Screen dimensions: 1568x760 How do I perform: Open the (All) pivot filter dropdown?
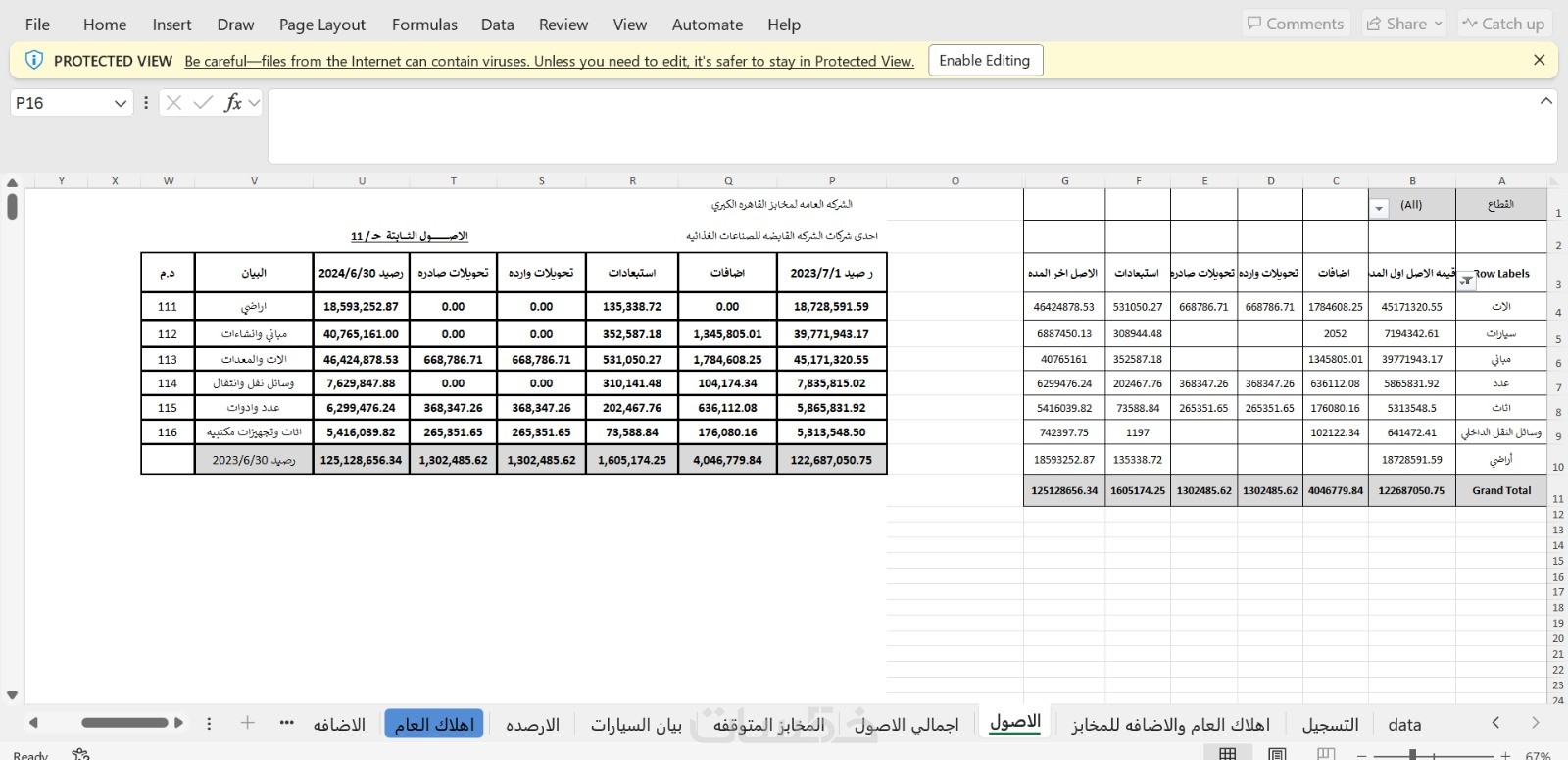click(x=1379, y=208)
